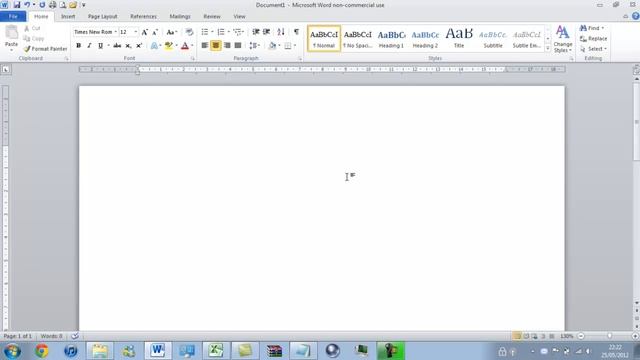This screenshot has width=640, height=360.
Task: Click the Copy icon
Action: (x=27, y=38)
